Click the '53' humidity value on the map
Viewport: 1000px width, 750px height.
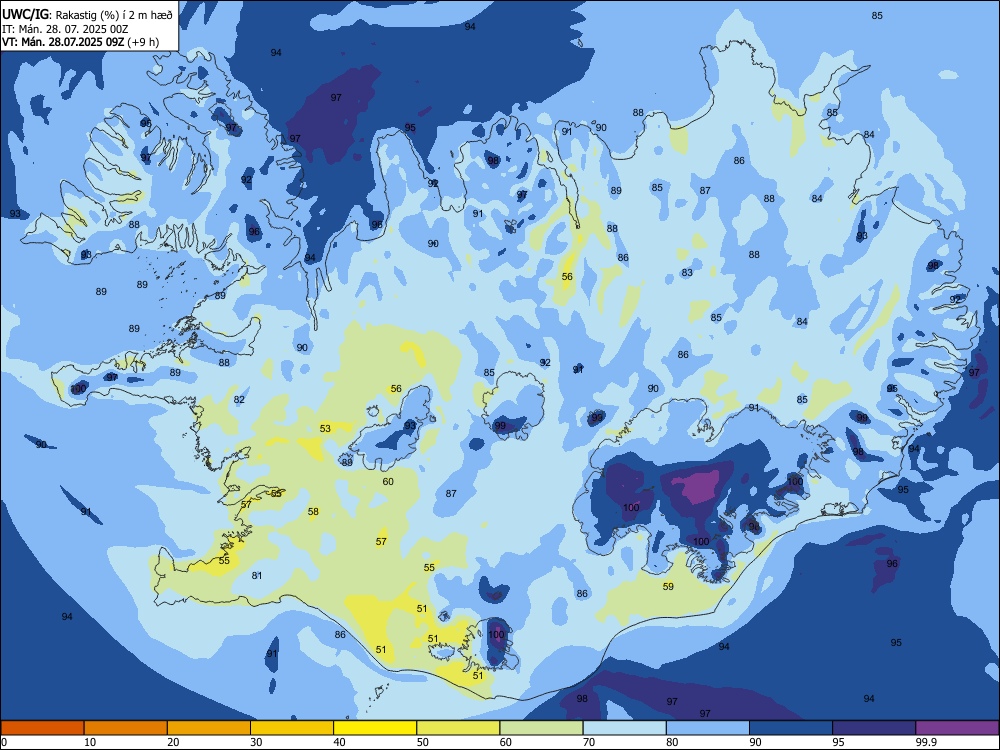point(325,429)
